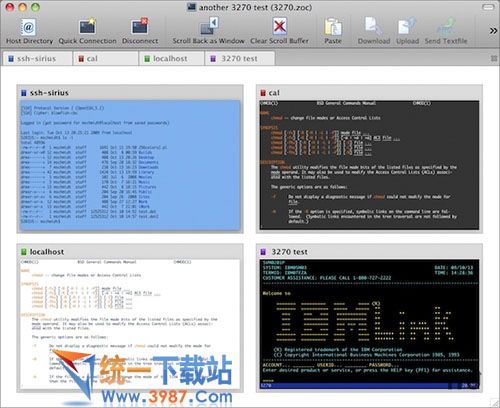Click the 3270 test thumbnail title text

289,252
